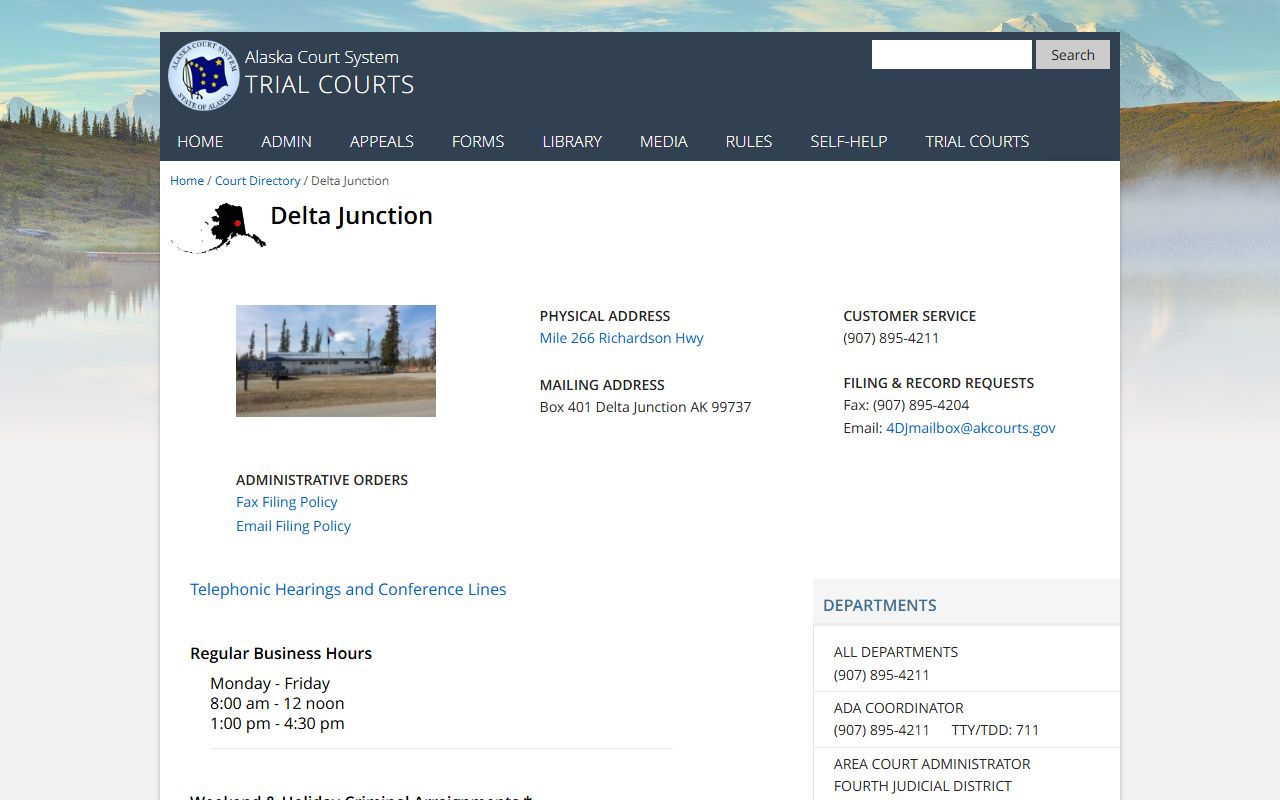Screen dimensions: 1280x800
Task: Click the Alaska Court System seal logo
Action: tap(203, 75)
